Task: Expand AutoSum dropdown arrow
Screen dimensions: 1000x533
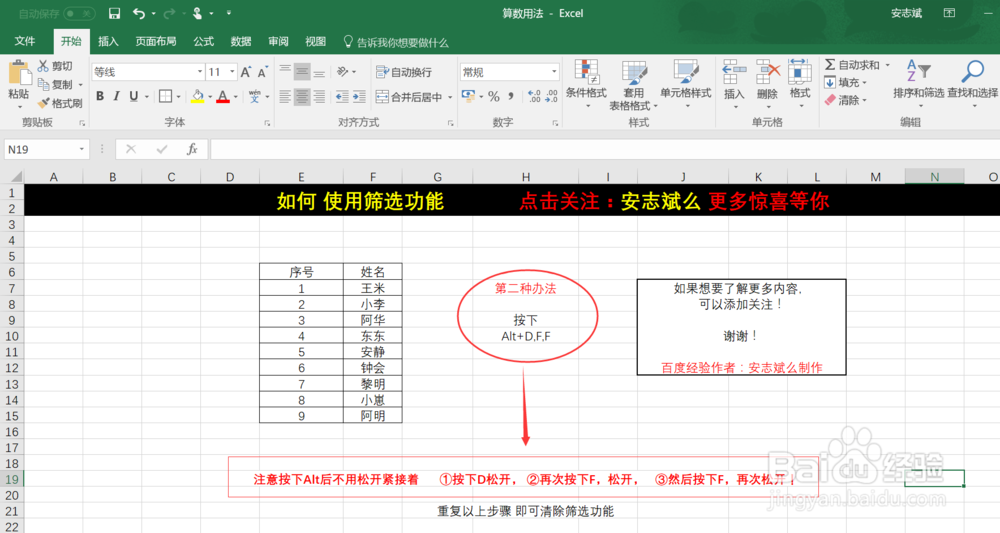Action: pos(887,65)
